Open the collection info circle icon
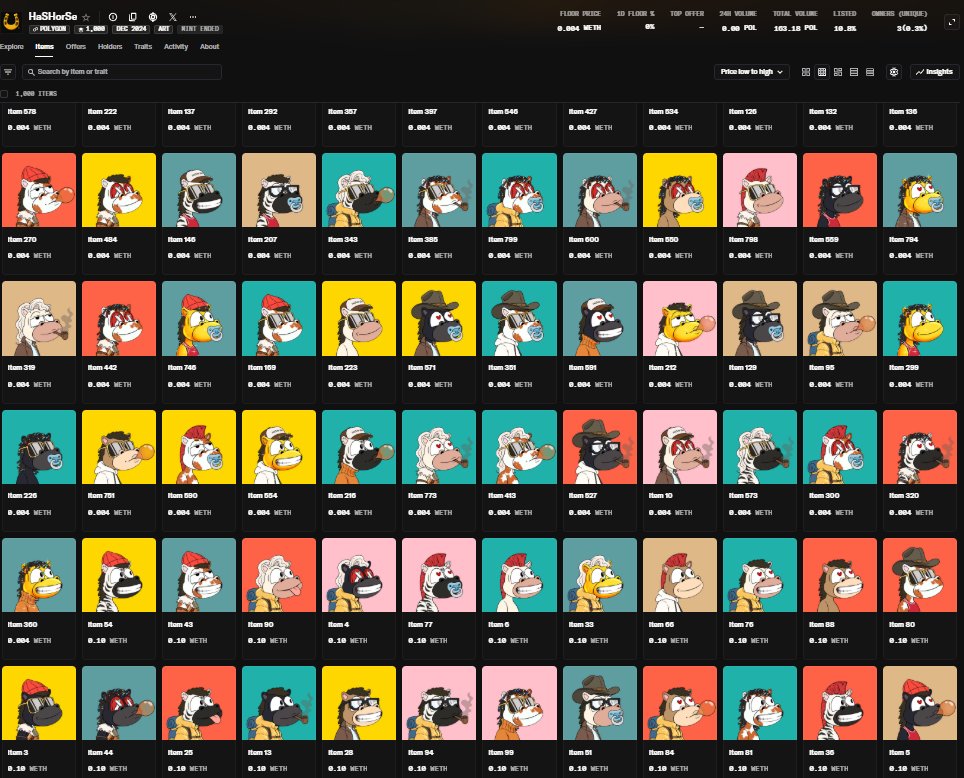Image resolution: width=964 pixels, height=778 pixels. click(x=113, y=17)
